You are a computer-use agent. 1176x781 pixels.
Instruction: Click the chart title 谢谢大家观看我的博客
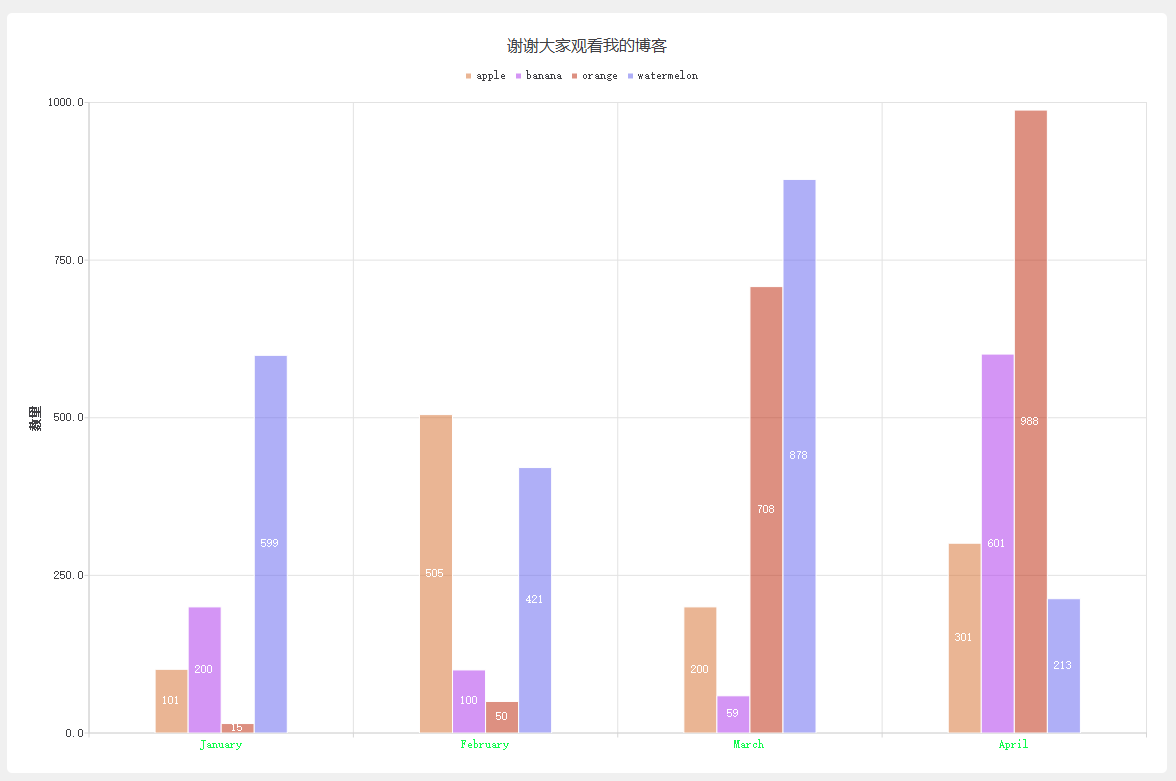click(x=588, y=45)
